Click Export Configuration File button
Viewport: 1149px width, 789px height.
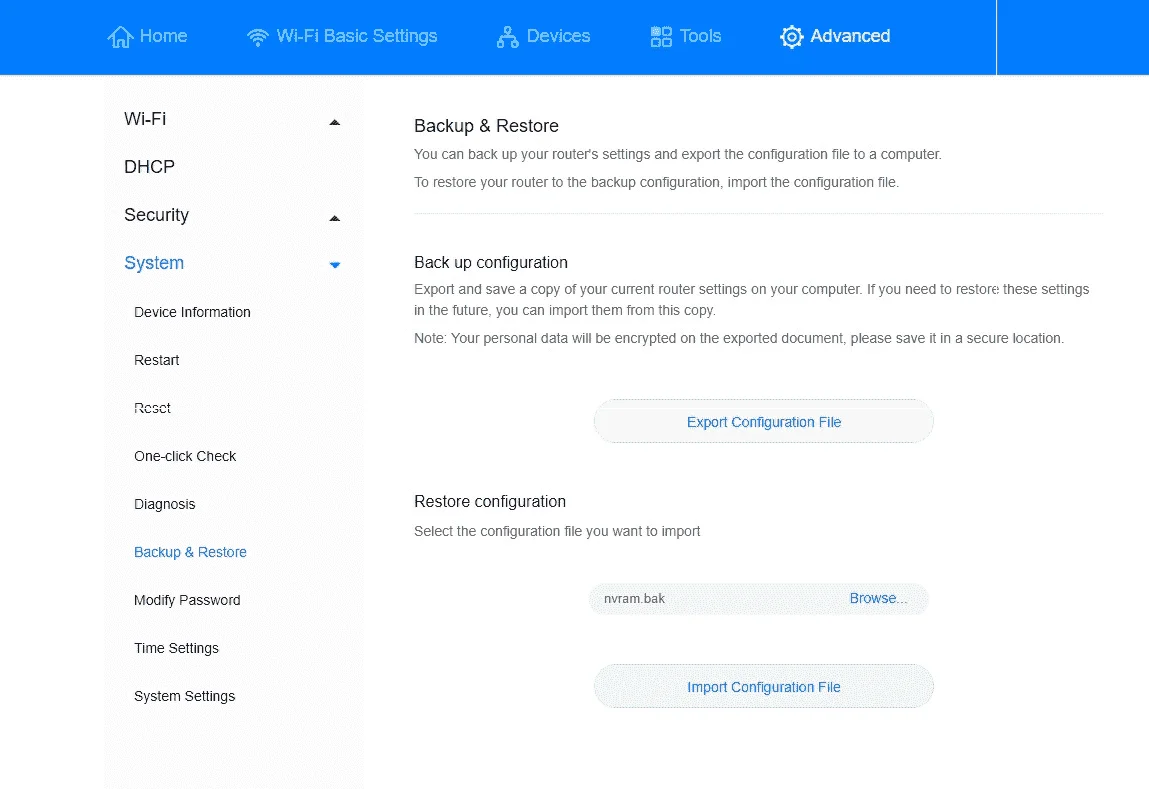pyautogui.click(x=764, y=421)
